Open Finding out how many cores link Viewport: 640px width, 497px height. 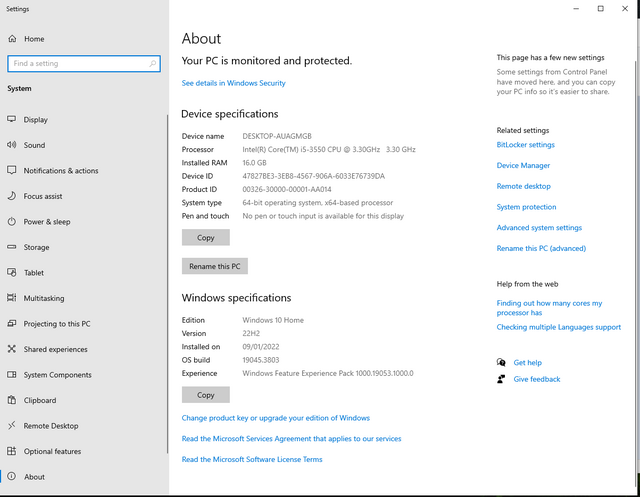(549, 308)
